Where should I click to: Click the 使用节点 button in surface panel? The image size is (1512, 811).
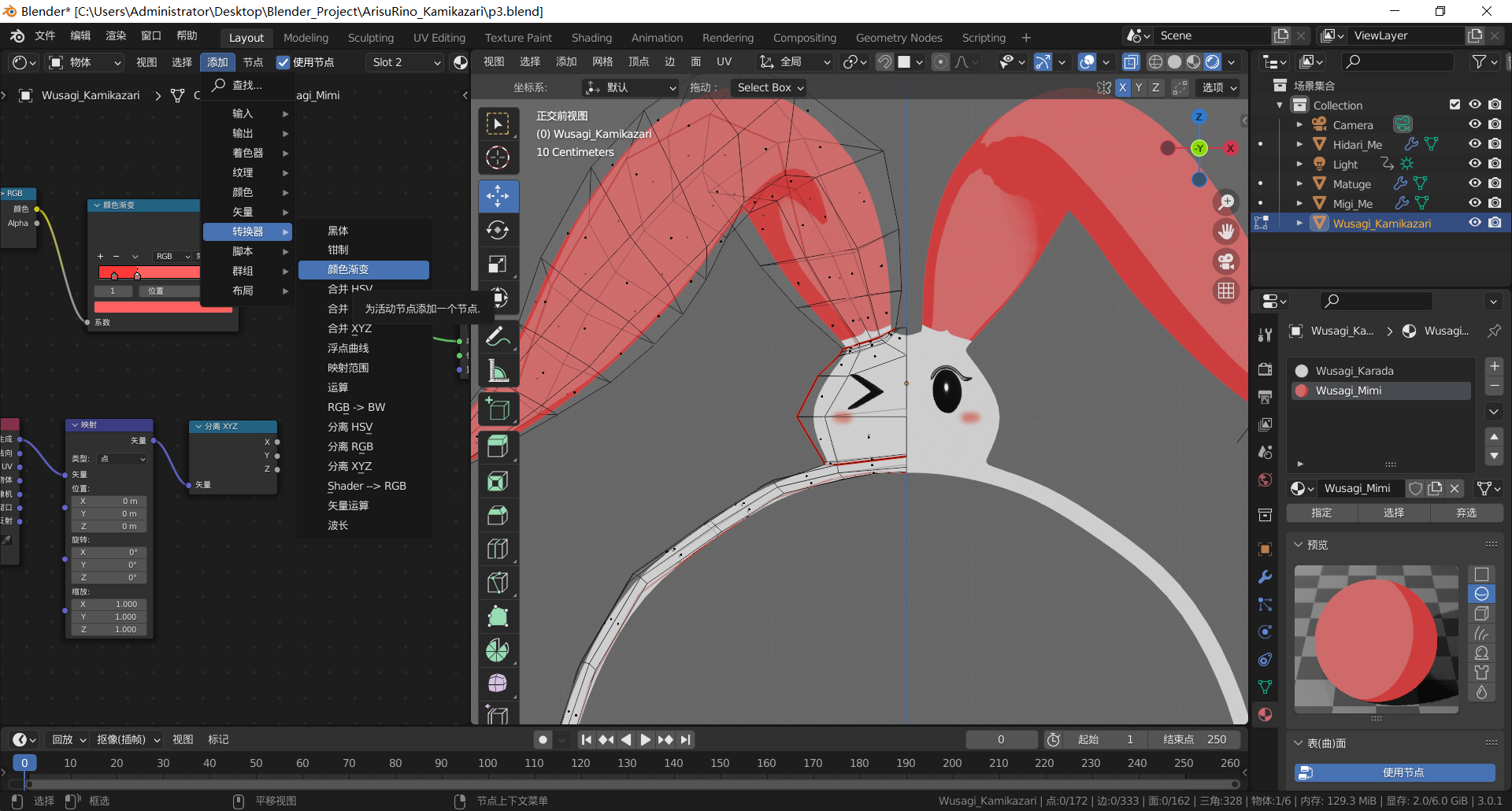(1395, 772)
